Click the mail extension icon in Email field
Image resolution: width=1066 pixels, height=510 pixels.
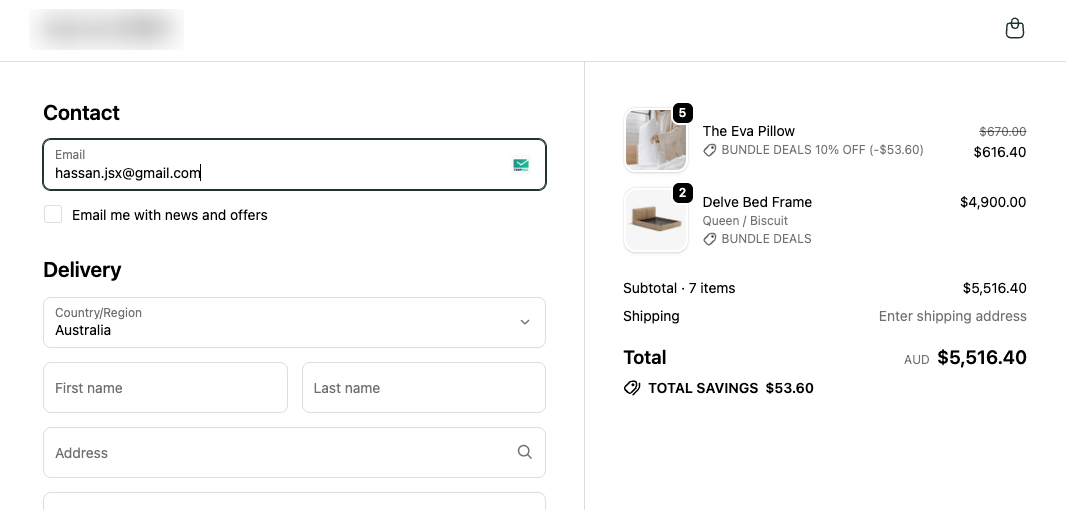pos(521,165)
